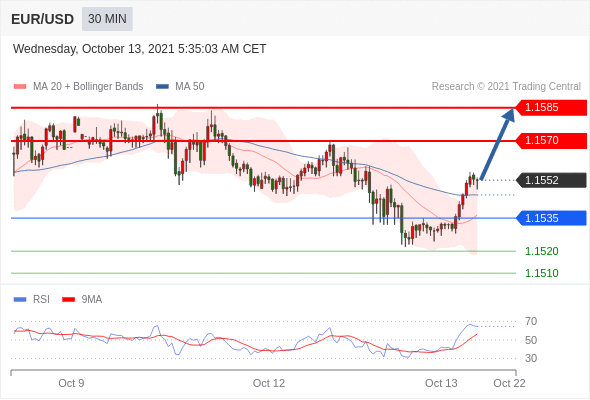Toggle the RSI legend swatch
590x400 pixels.
coord(20,300)
